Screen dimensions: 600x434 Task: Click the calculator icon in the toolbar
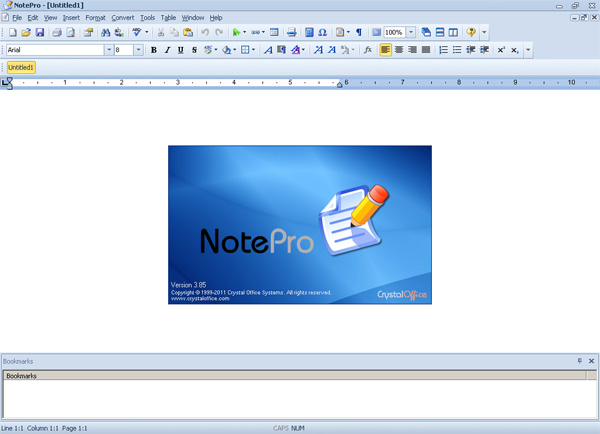(309, 33)
